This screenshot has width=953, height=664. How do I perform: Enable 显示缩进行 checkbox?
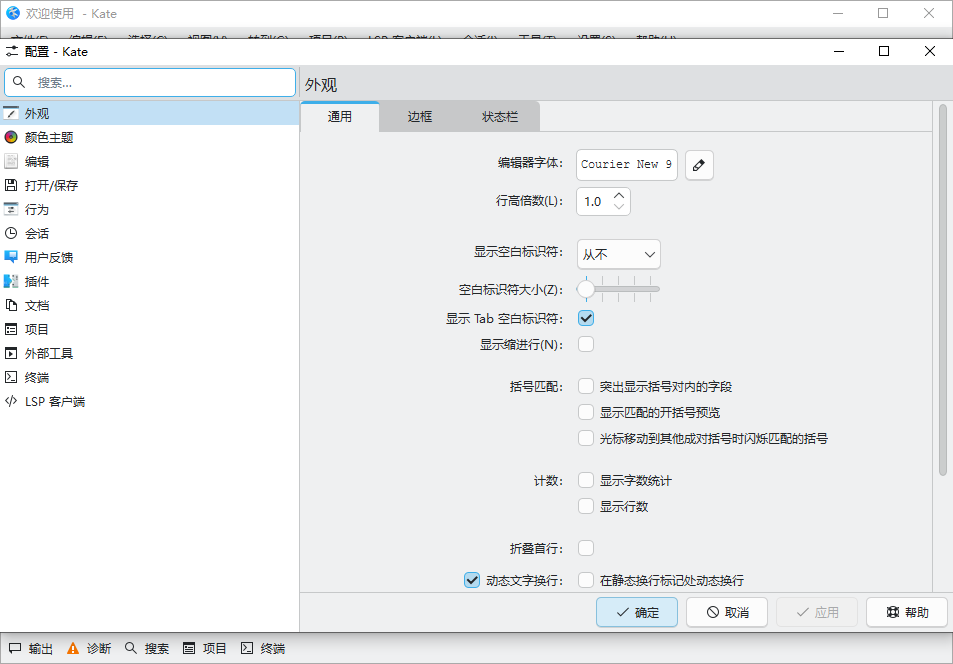tap(586, 345)
